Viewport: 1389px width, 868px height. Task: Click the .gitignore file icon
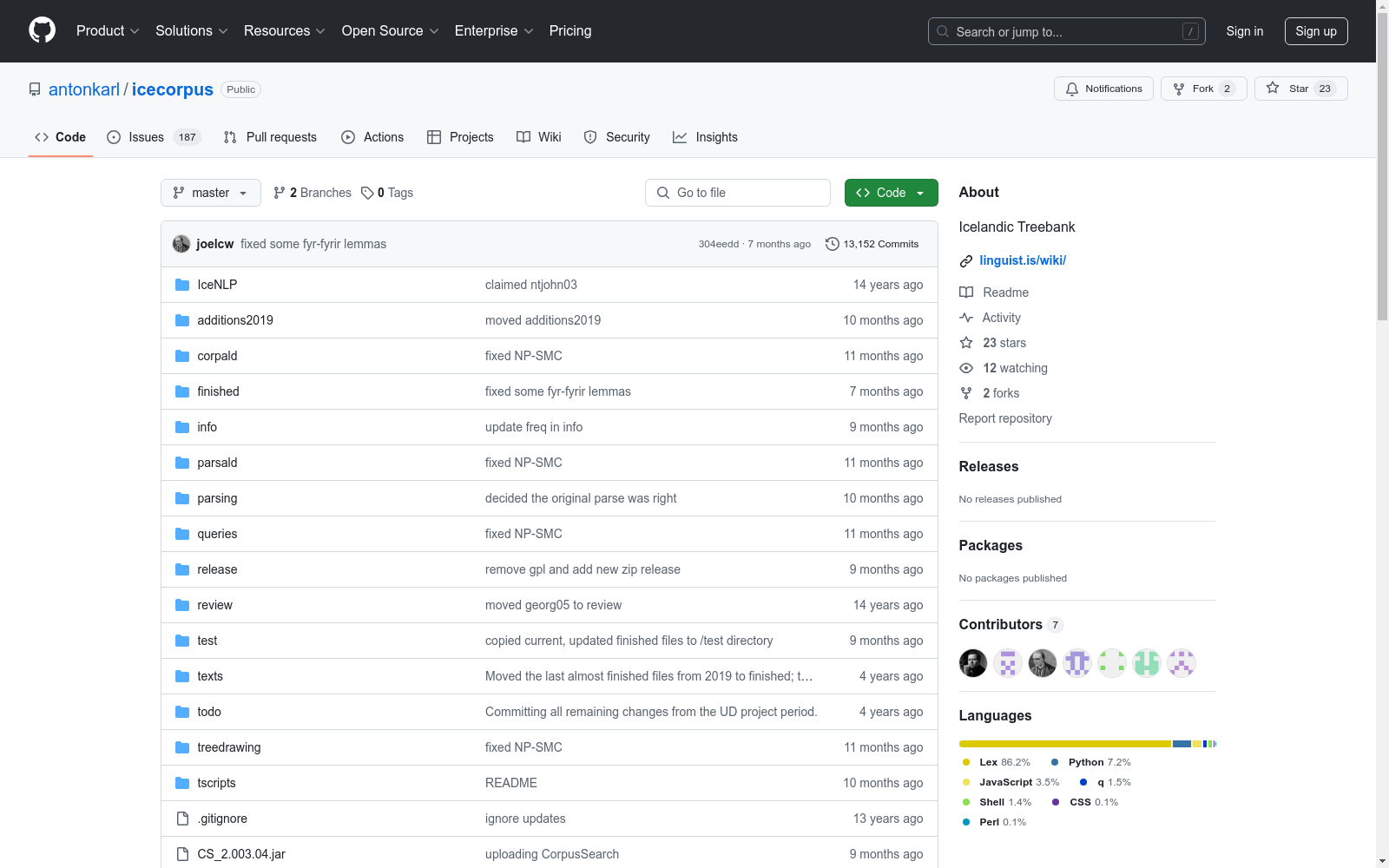click(182, 819)
